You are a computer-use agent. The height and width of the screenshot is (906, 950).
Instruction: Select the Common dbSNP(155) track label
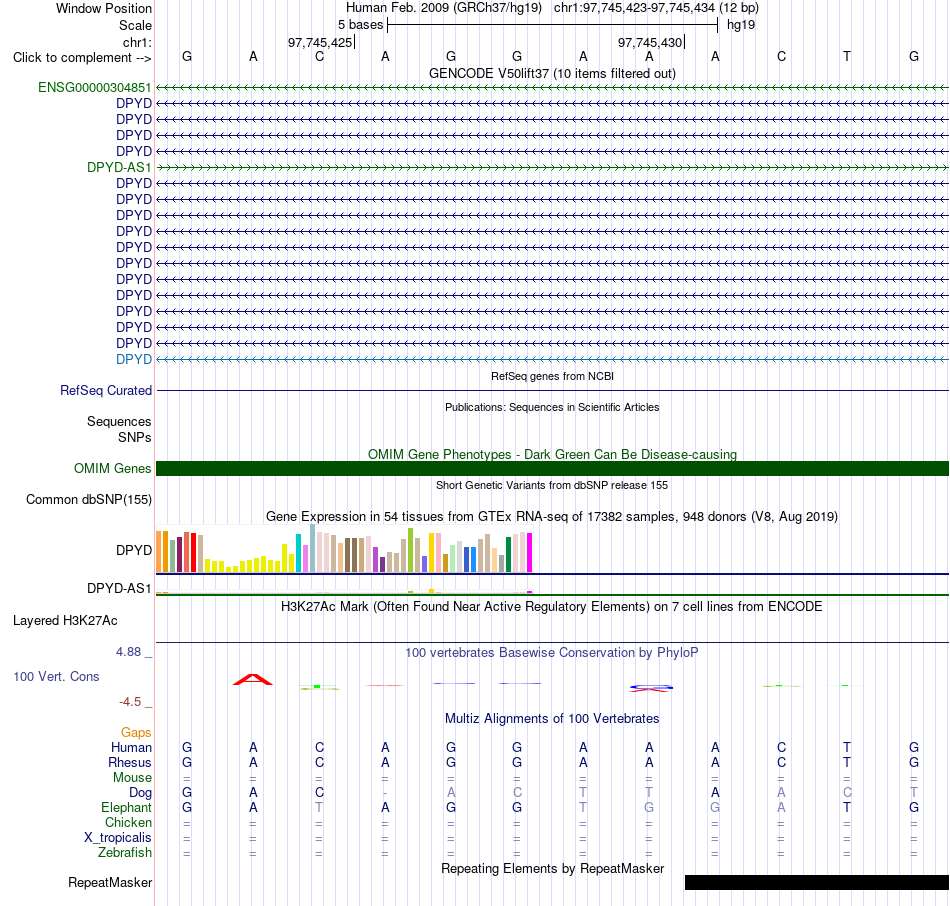pyautogui.click(x=88, y=499)
